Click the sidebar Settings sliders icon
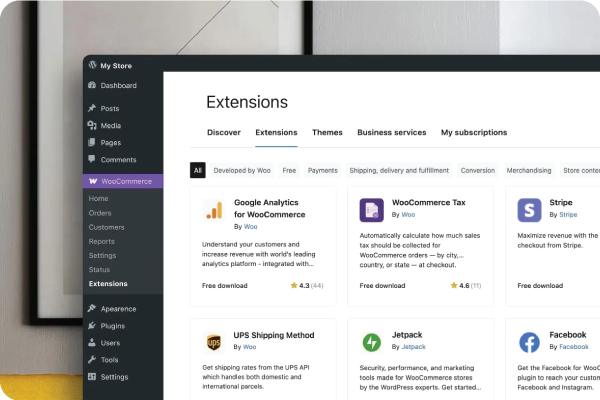This screenshot has height=400, width=600. pos(92,376)
